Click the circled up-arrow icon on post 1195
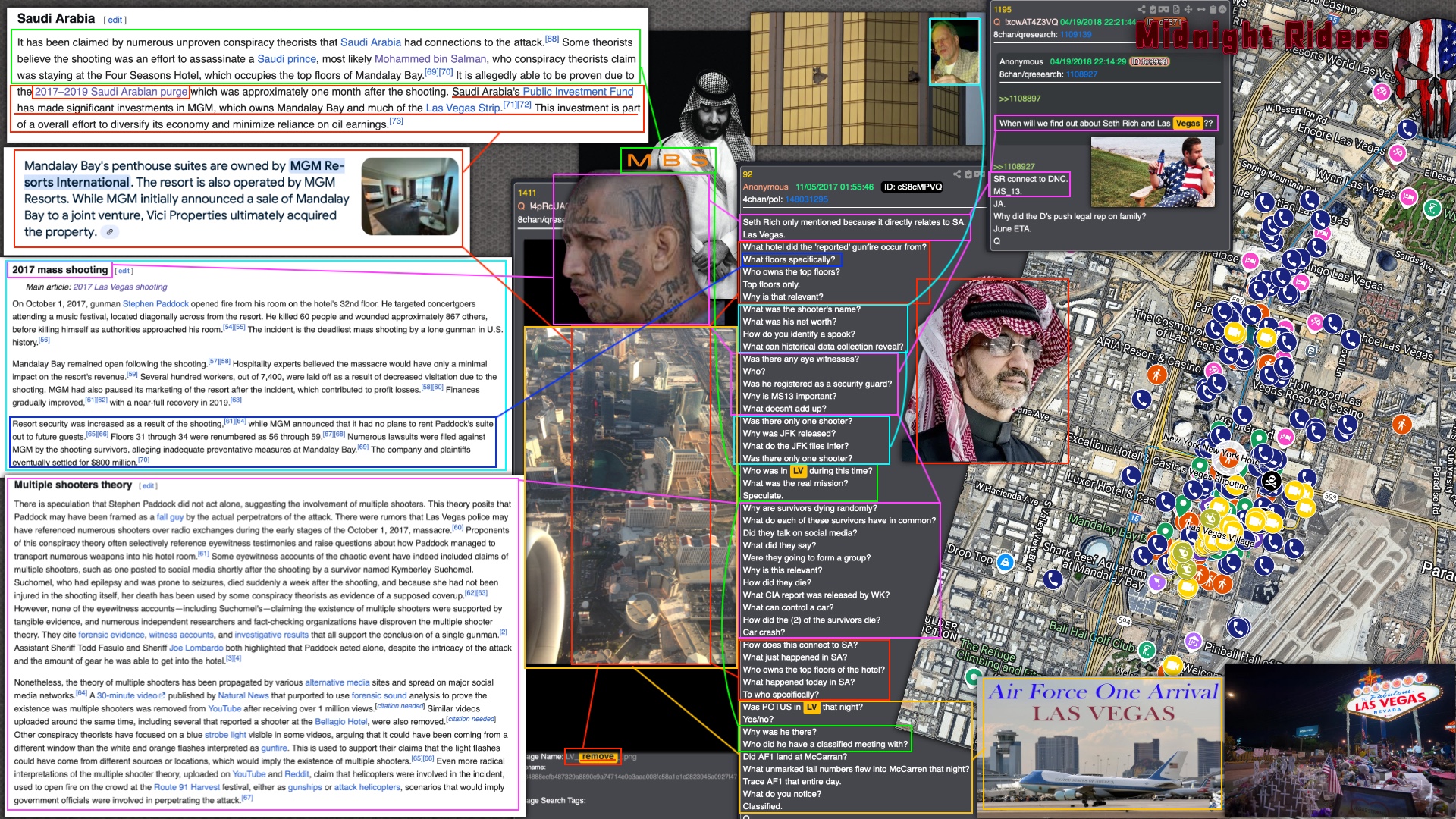 [x=1222, y=9]
